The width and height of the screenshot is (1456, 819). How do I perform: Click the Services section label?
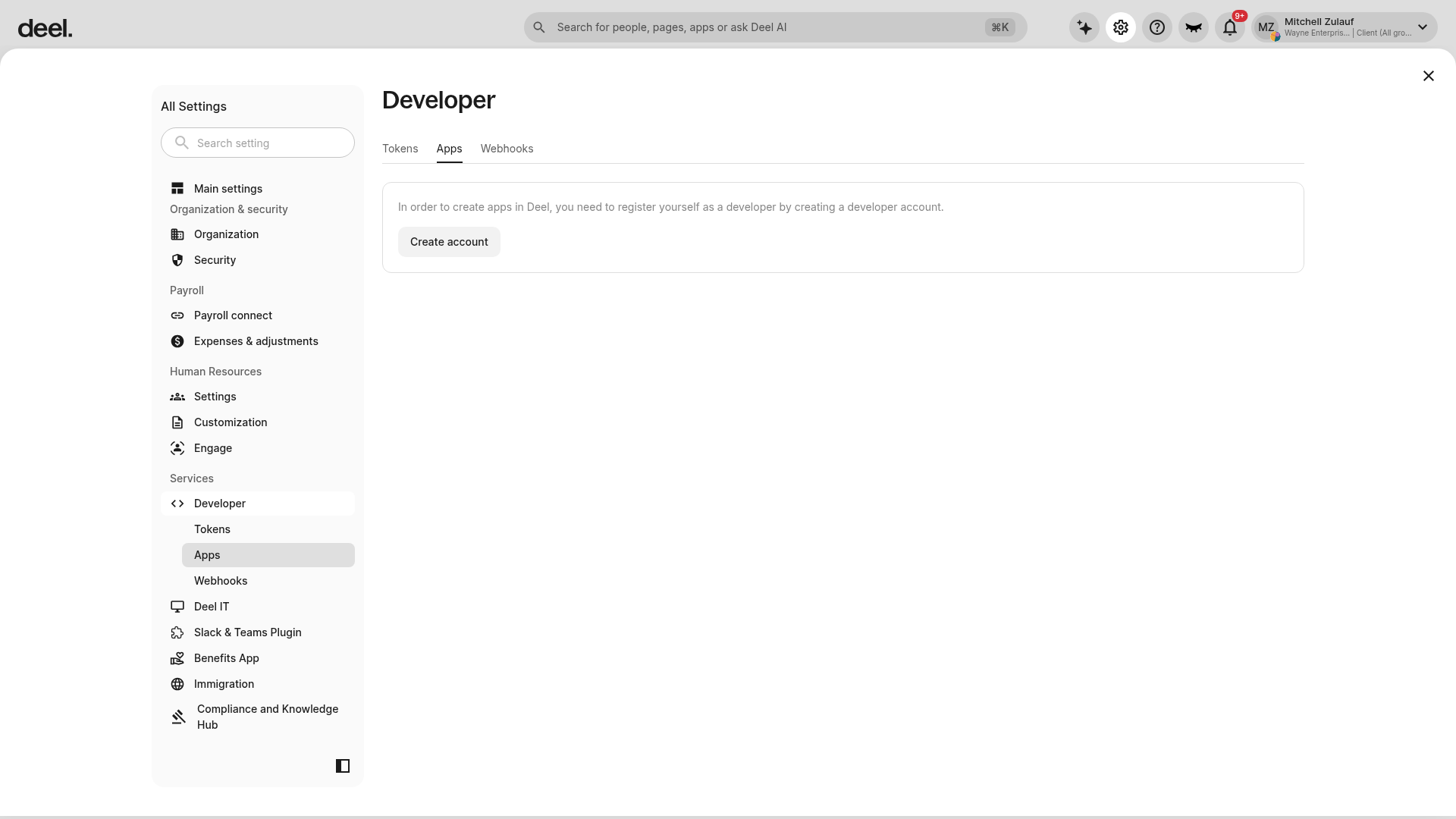tap(192, 479)
